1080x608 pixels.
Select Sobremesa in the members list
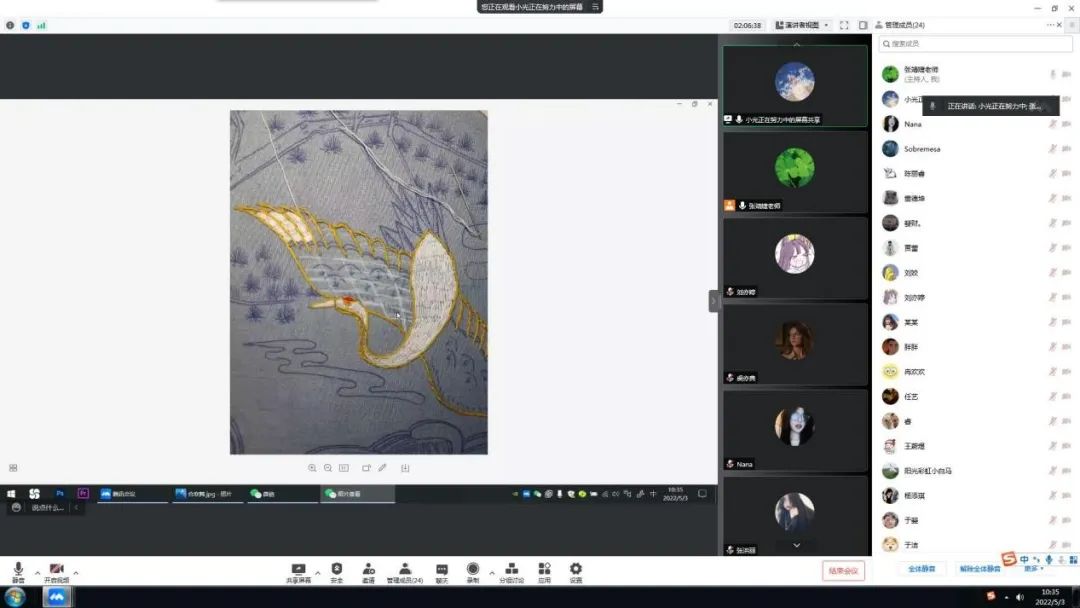pos(977,149)
